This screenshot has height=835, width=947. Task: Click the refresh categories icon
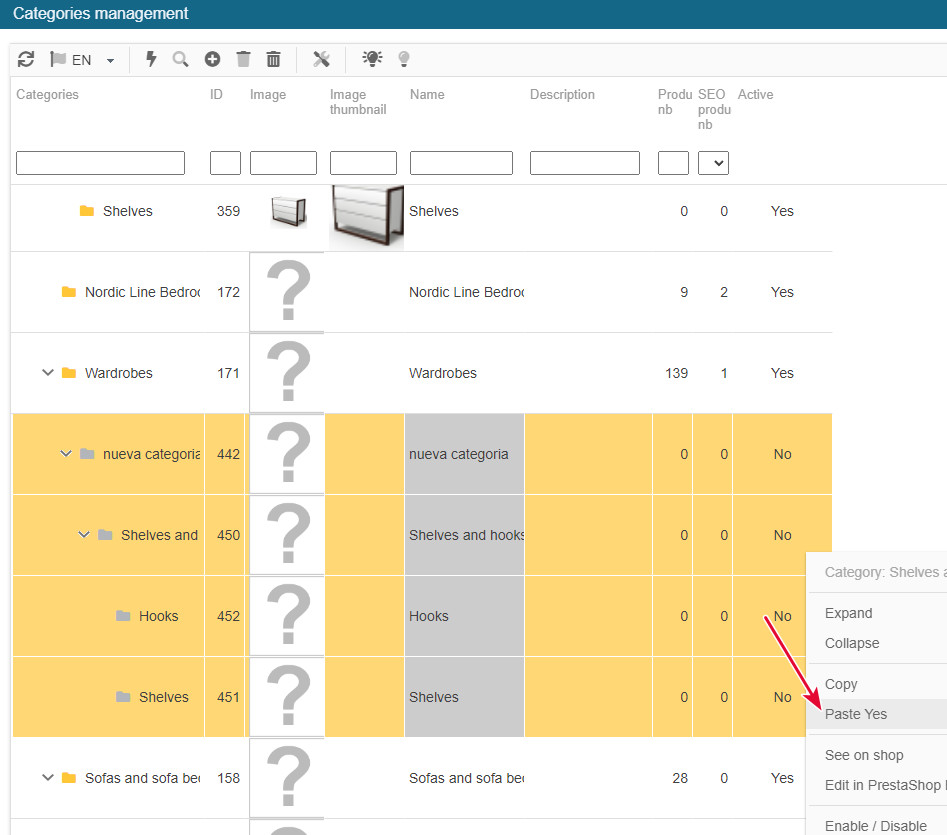coord(26,60)
